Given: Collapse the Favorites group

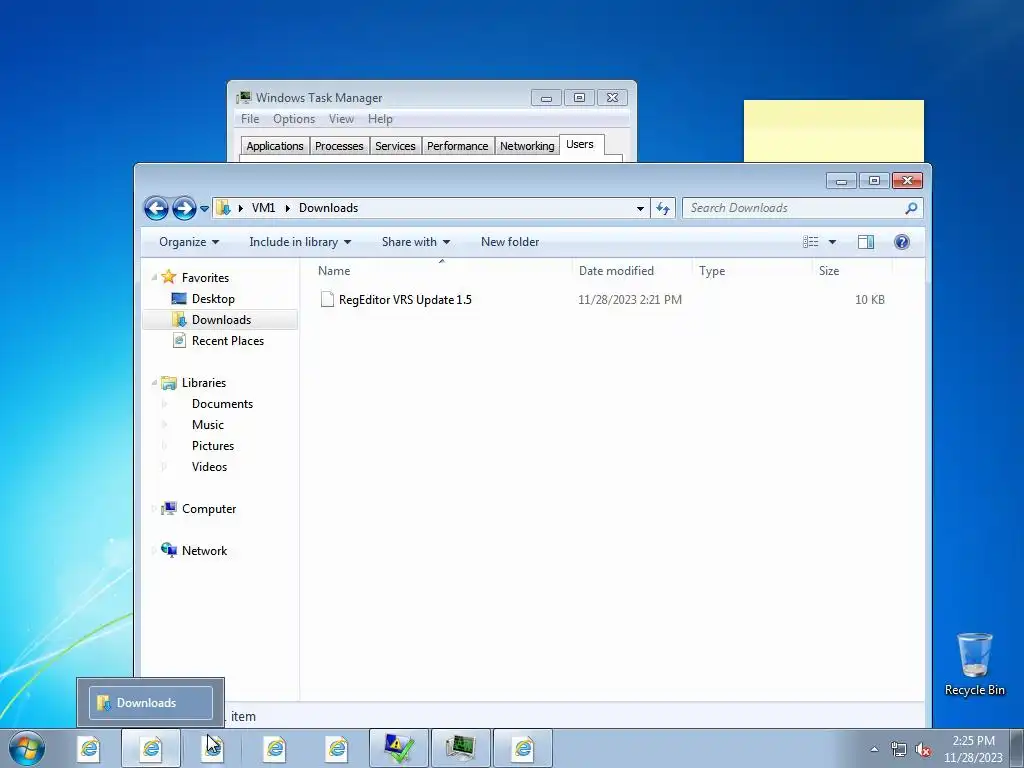Looking at the screenshot, I should tap(154, 278).
